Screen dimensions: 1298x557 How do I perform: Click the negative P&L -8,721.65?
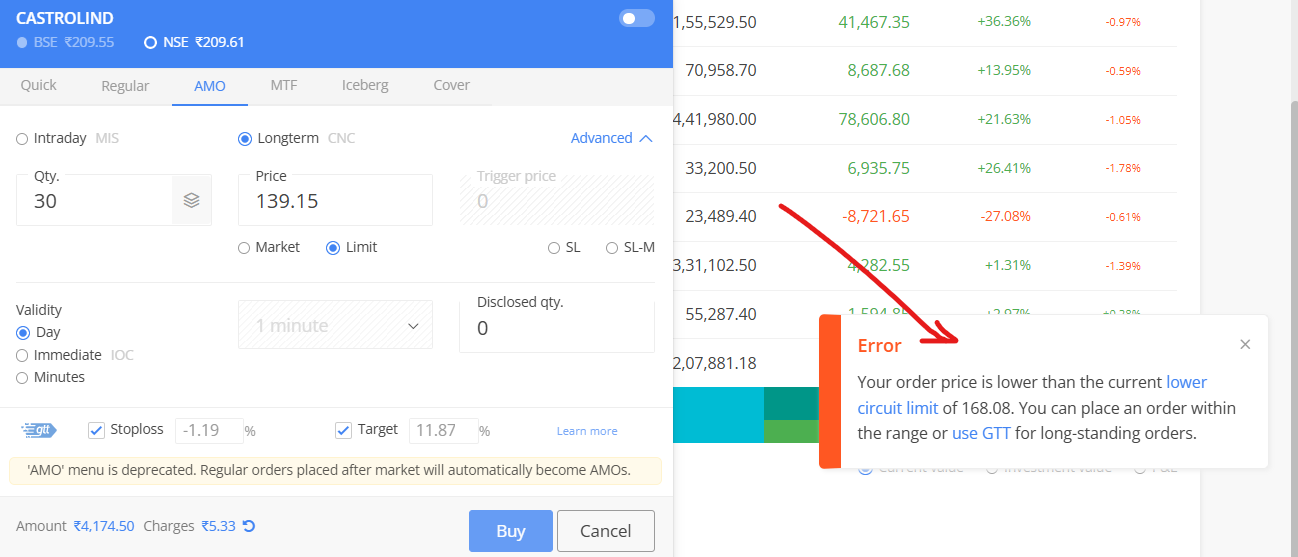[x=876, y=216]
